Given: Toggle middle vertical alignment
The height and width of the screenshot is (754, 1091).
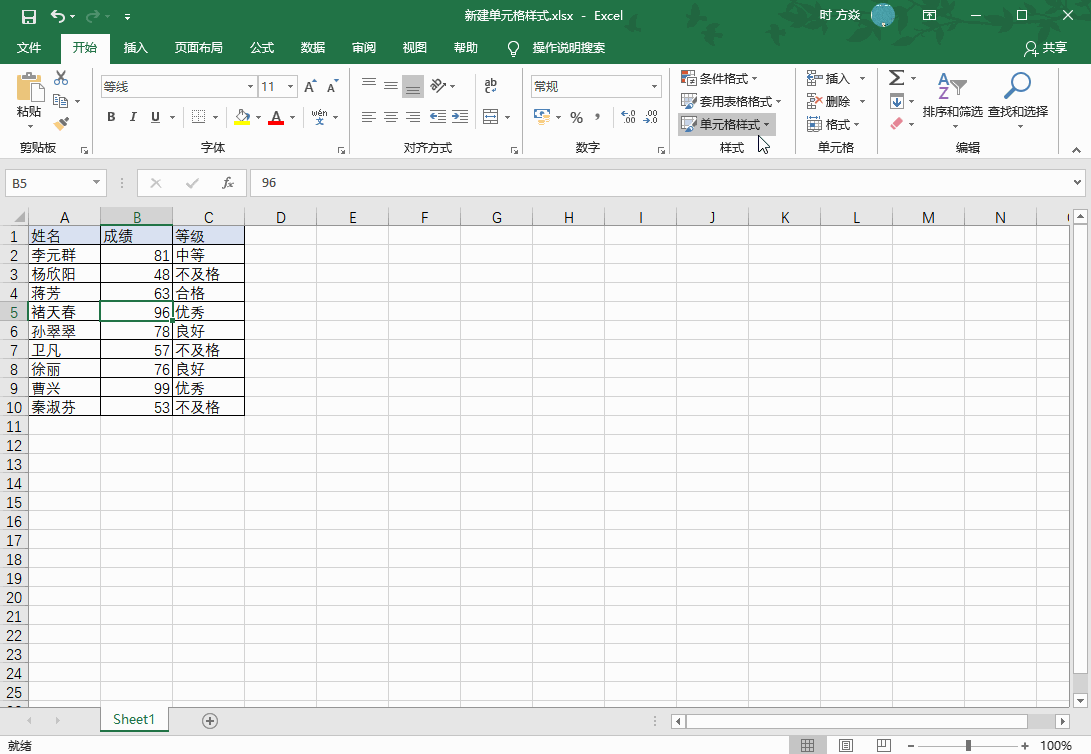Looking at the screenshot, I should click(391, 86).
